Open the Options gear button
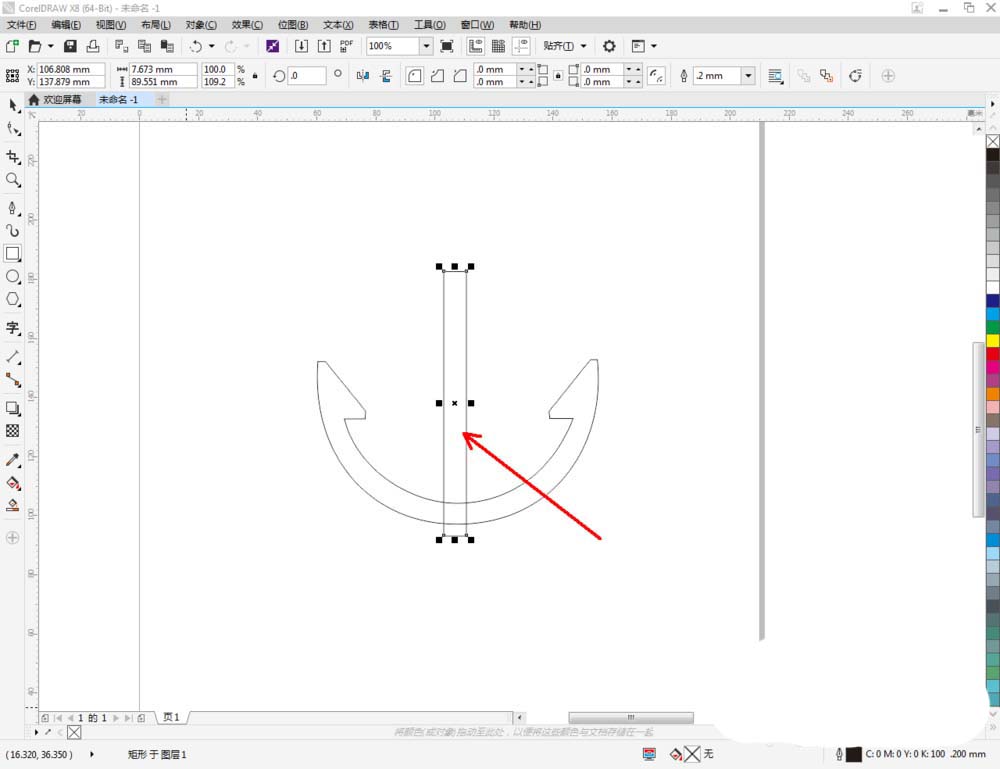 click(x=609, y=46)
